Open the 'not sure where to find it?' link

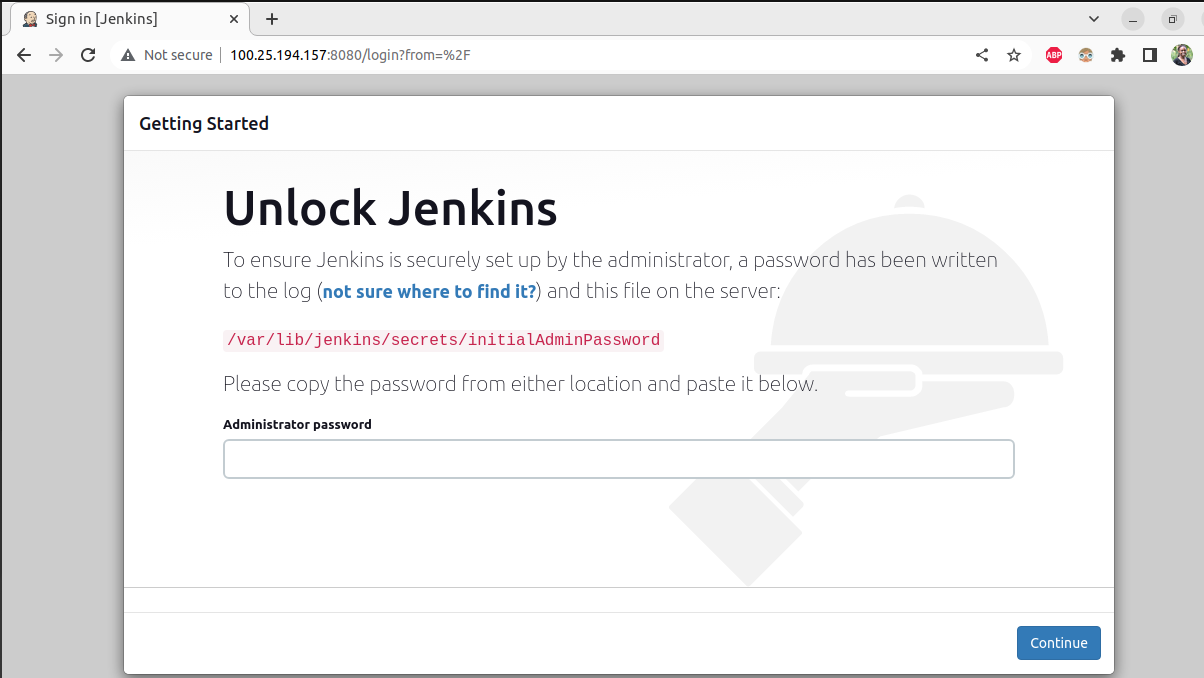(x=429, y=292)
